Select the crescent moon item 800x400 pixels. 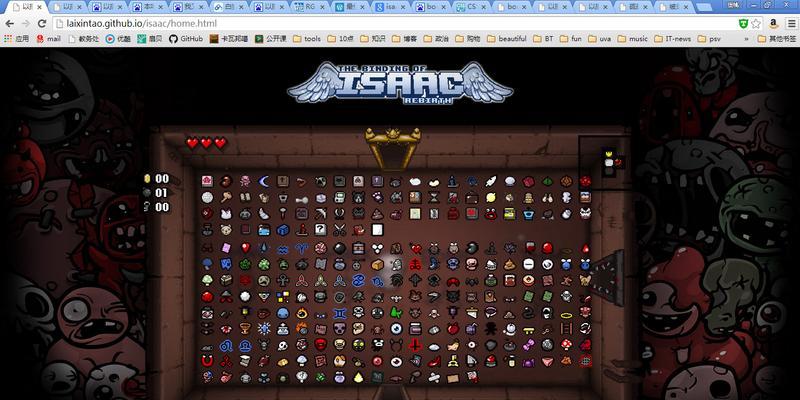tap(264, 181)
